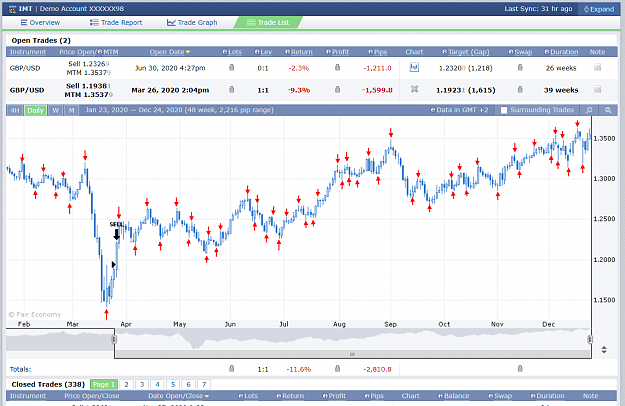This screenshot has height=406, width=625.
Task: Click the -2,810.8 total pips value
Action: pos(377,369)
